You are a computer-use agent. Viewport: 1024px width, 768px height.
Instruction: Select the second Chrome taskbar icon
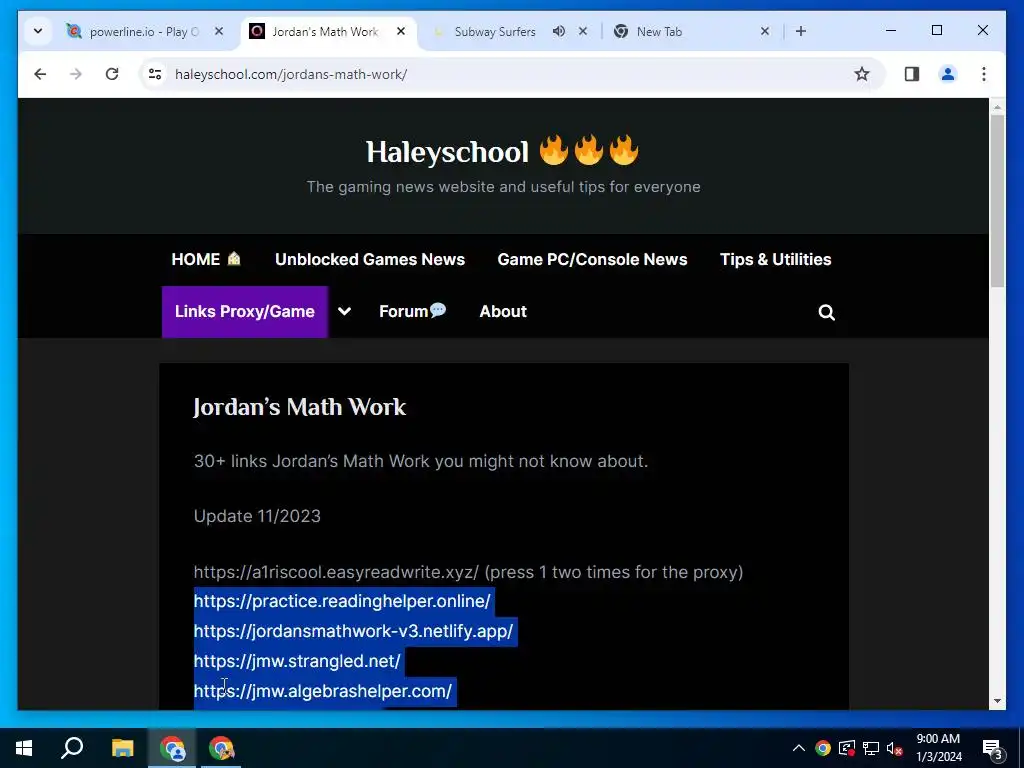(221, 748)
